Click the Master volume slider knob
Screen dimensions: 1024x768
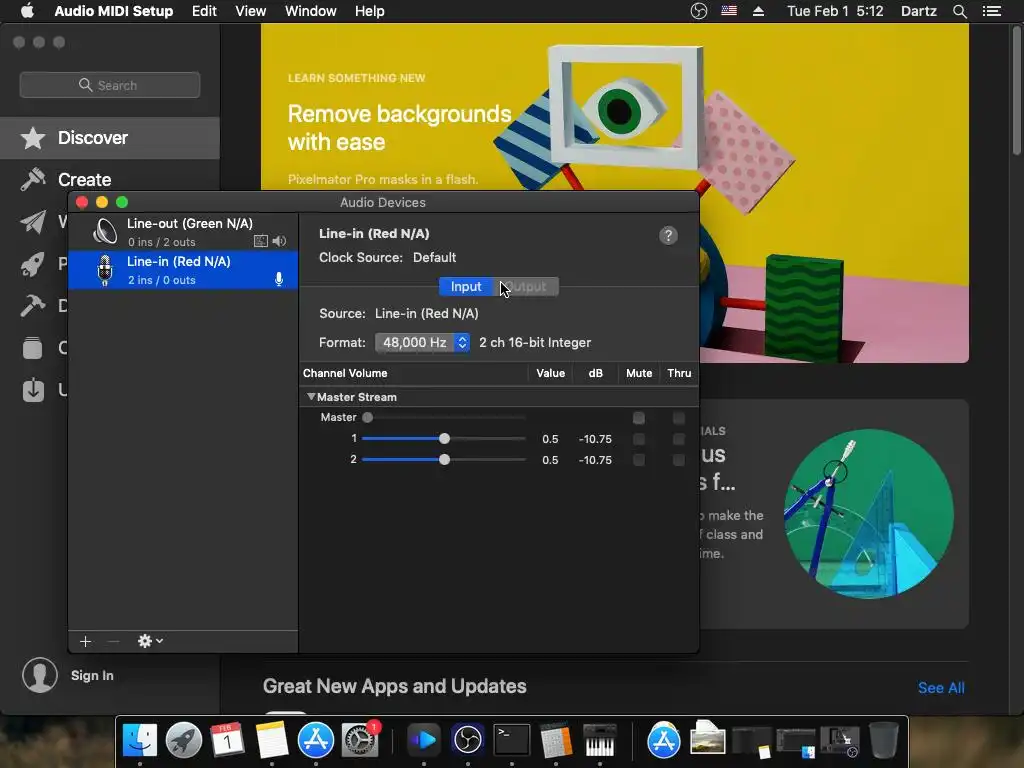point(368,417)
